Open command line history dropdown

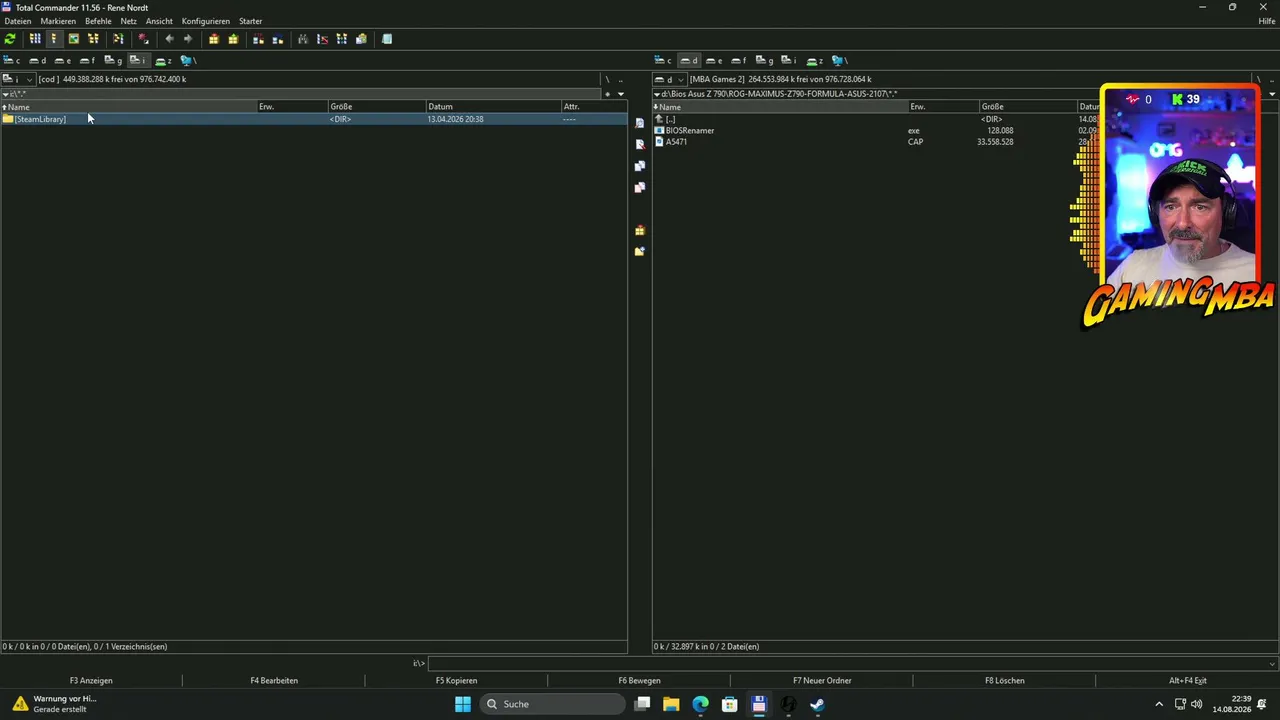(1272, 663)
